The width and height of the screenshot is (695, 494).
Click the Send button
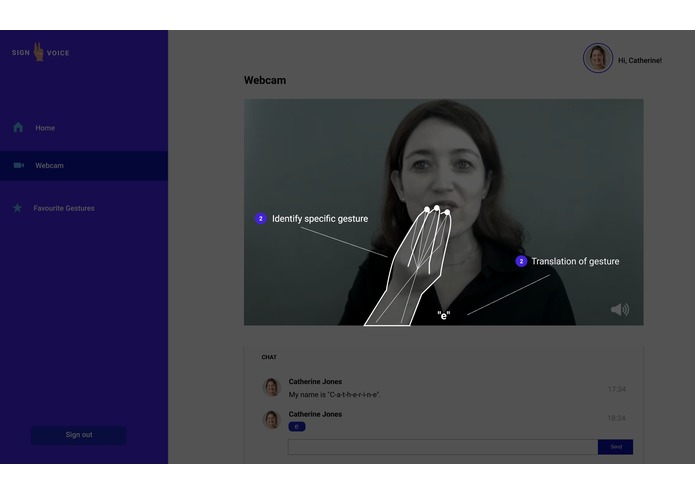click(616, 447)
